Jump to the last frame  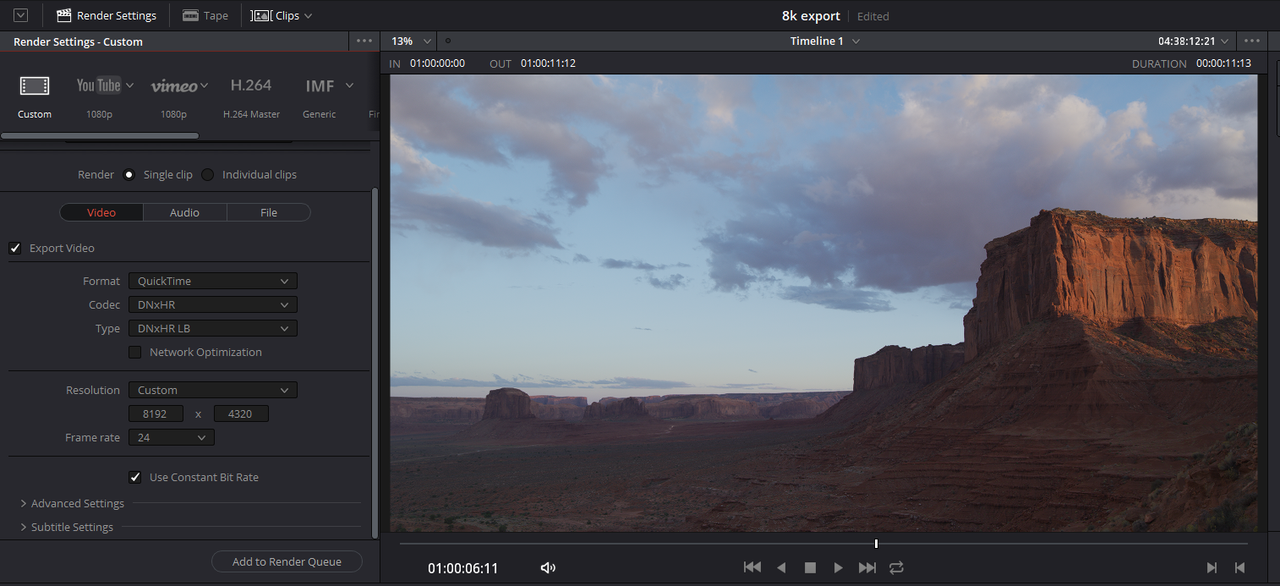pos(867,567)
